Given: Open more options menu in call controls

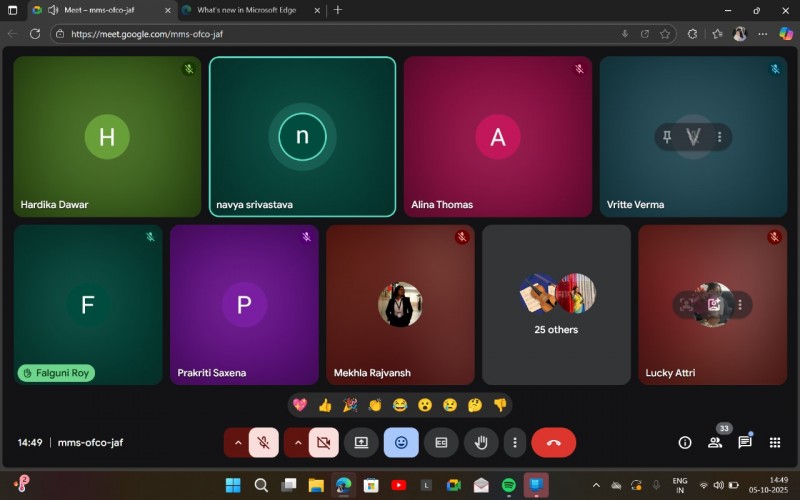Looking at the screenshot, I should [514, 442].
